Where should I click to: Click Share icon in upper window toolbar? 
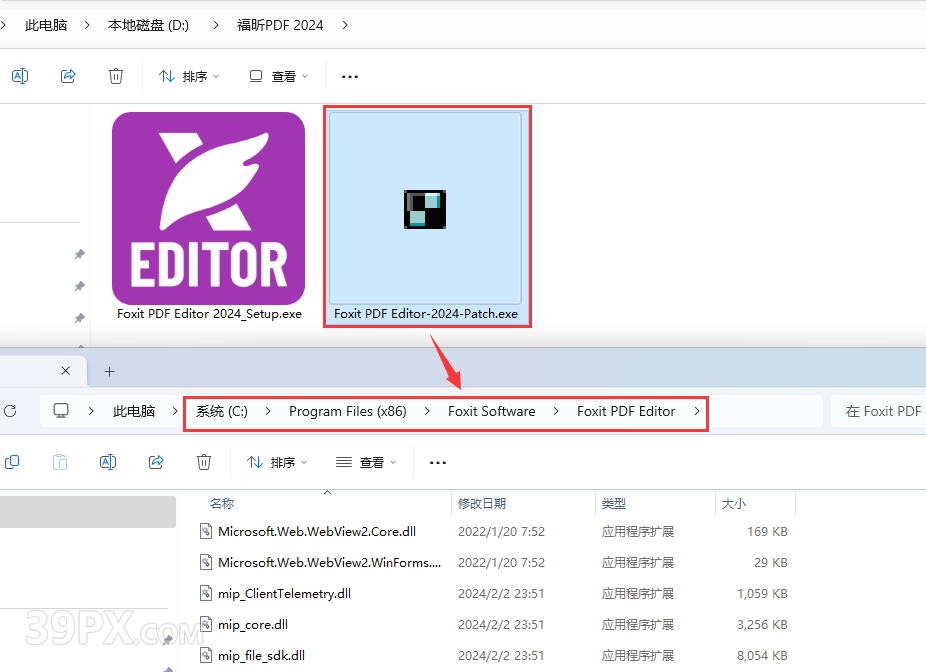68,76
